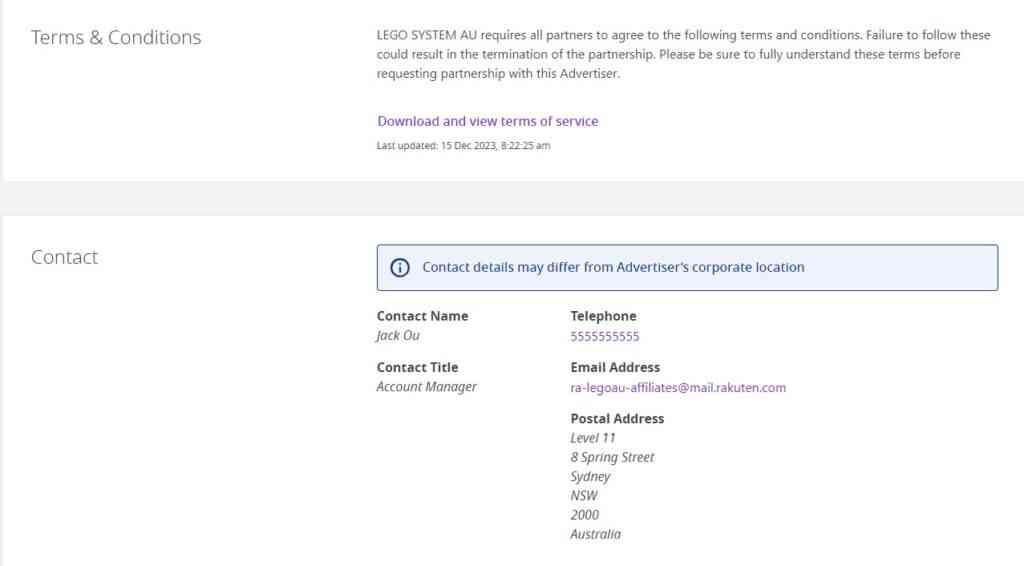Select the contact name Jack Ou
1024x566 pixels.
398,336
